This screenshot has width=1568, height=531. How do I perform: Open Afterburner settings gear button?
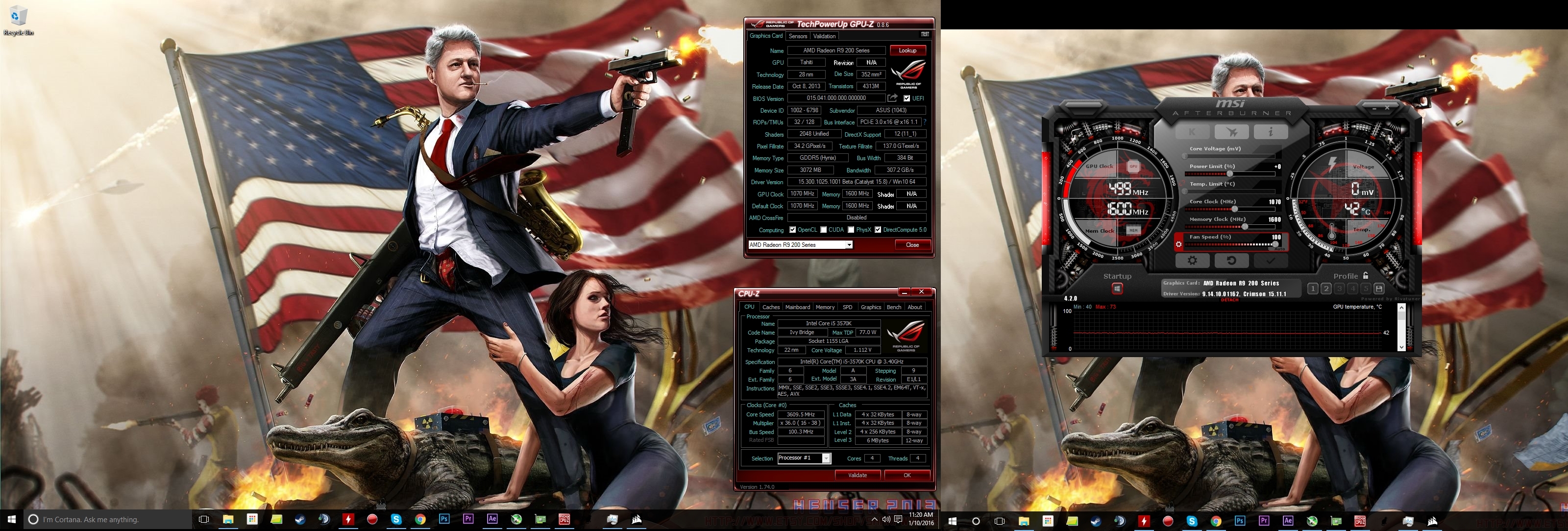coord(1192,260)
